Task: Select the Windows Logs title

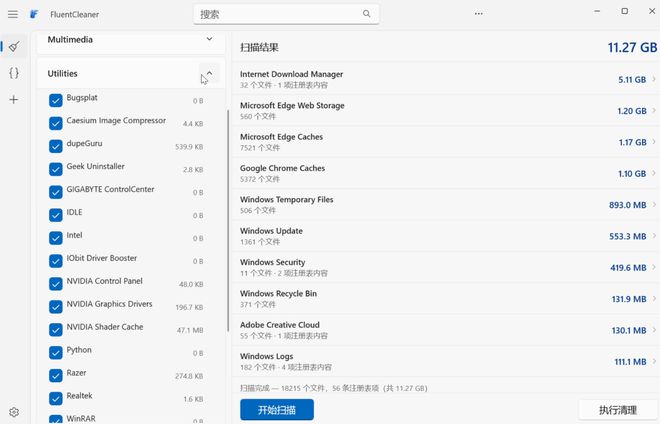Action: [266, 356]
